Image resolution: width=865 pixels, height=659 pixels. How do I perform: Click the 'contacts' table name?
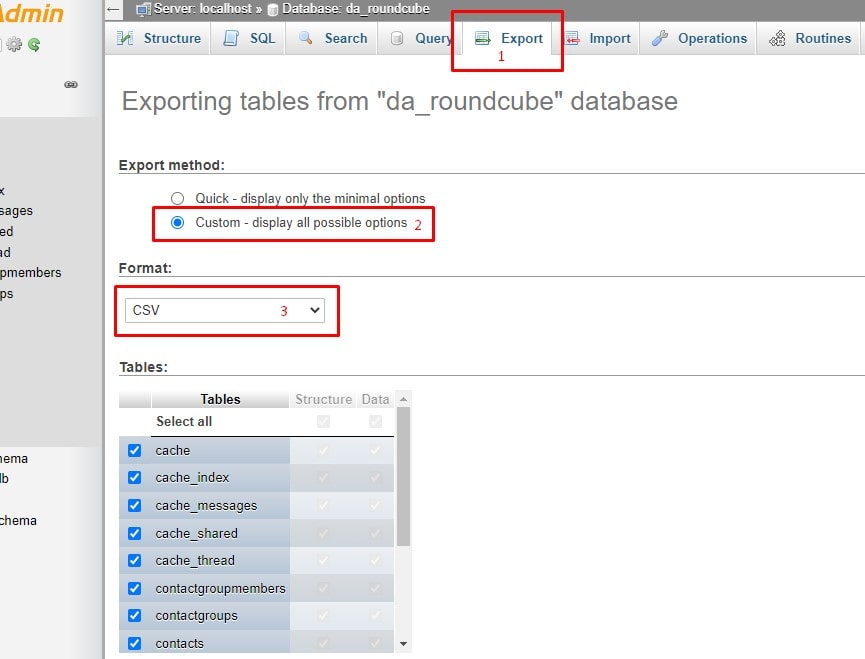point(179,644)
